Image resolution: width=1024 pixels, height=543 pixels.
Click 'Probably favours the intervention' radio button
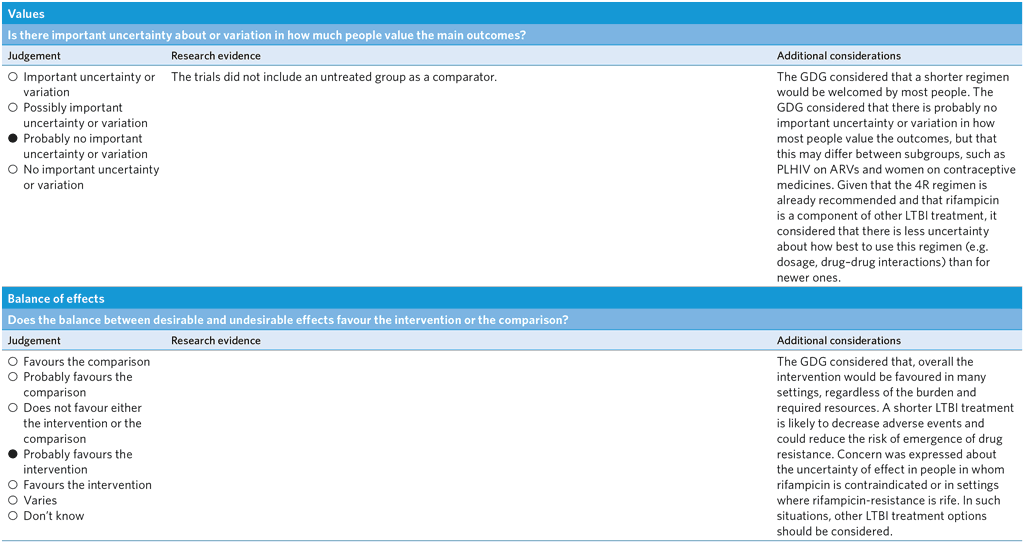pos(13,454)
